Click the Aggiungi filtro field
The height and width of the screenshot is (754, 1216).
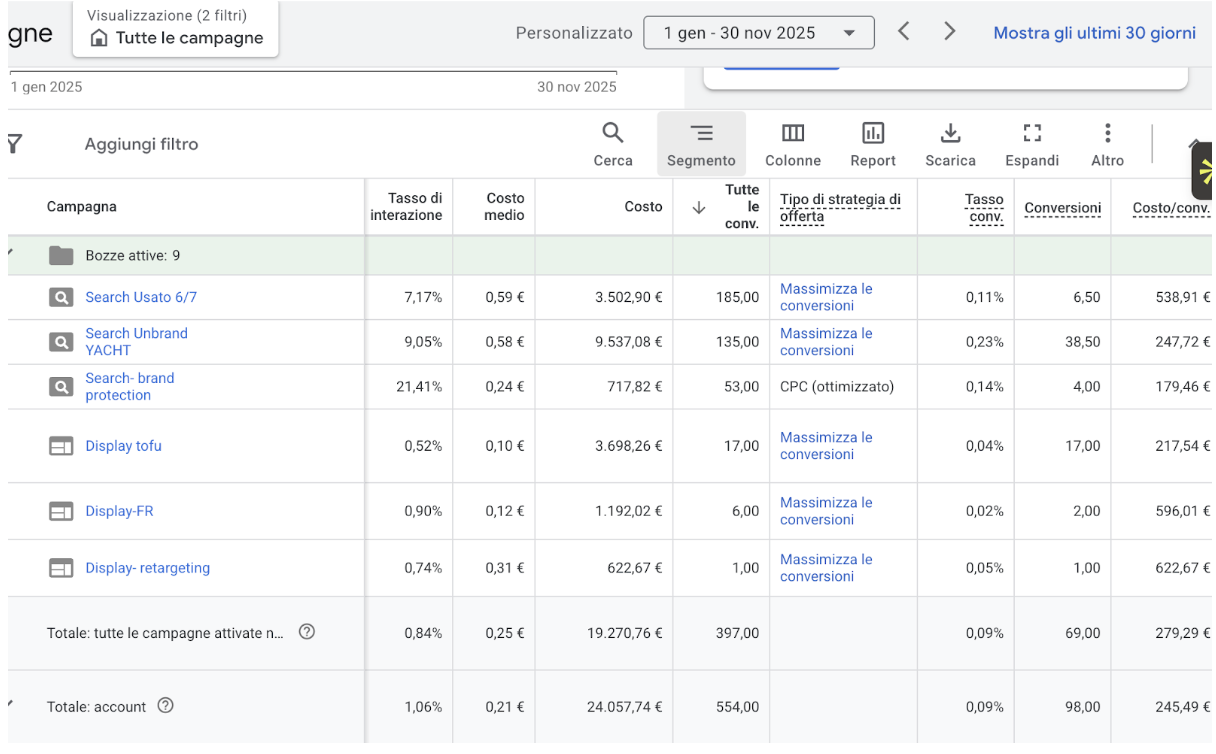point(141,144)
